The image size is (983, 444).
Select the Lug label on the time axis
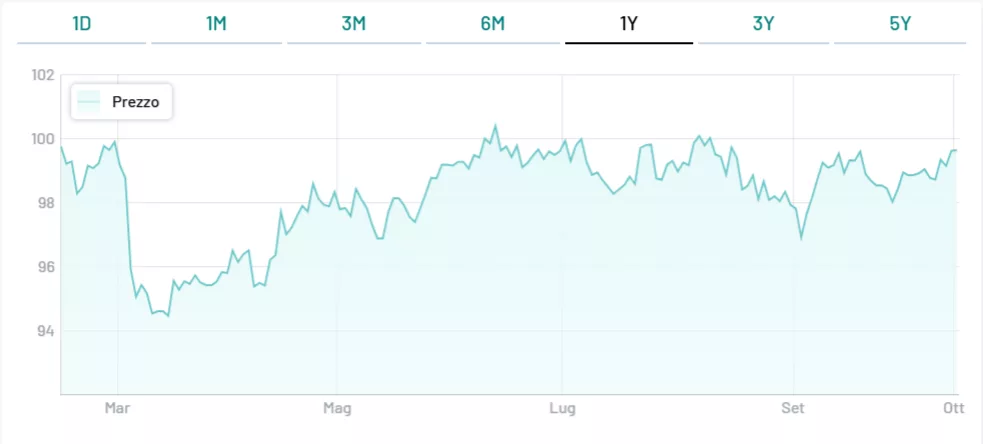562,409
